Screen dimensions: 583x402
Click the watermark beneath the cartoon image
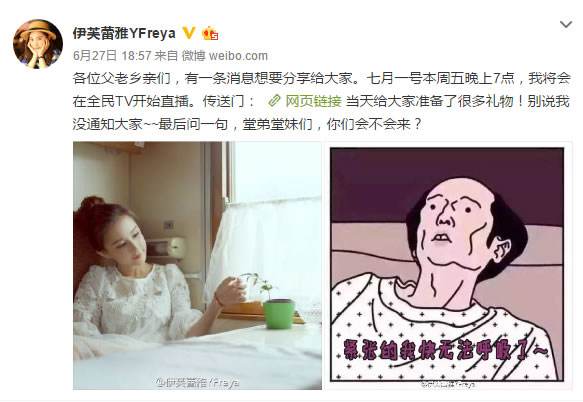click(448, 384)
